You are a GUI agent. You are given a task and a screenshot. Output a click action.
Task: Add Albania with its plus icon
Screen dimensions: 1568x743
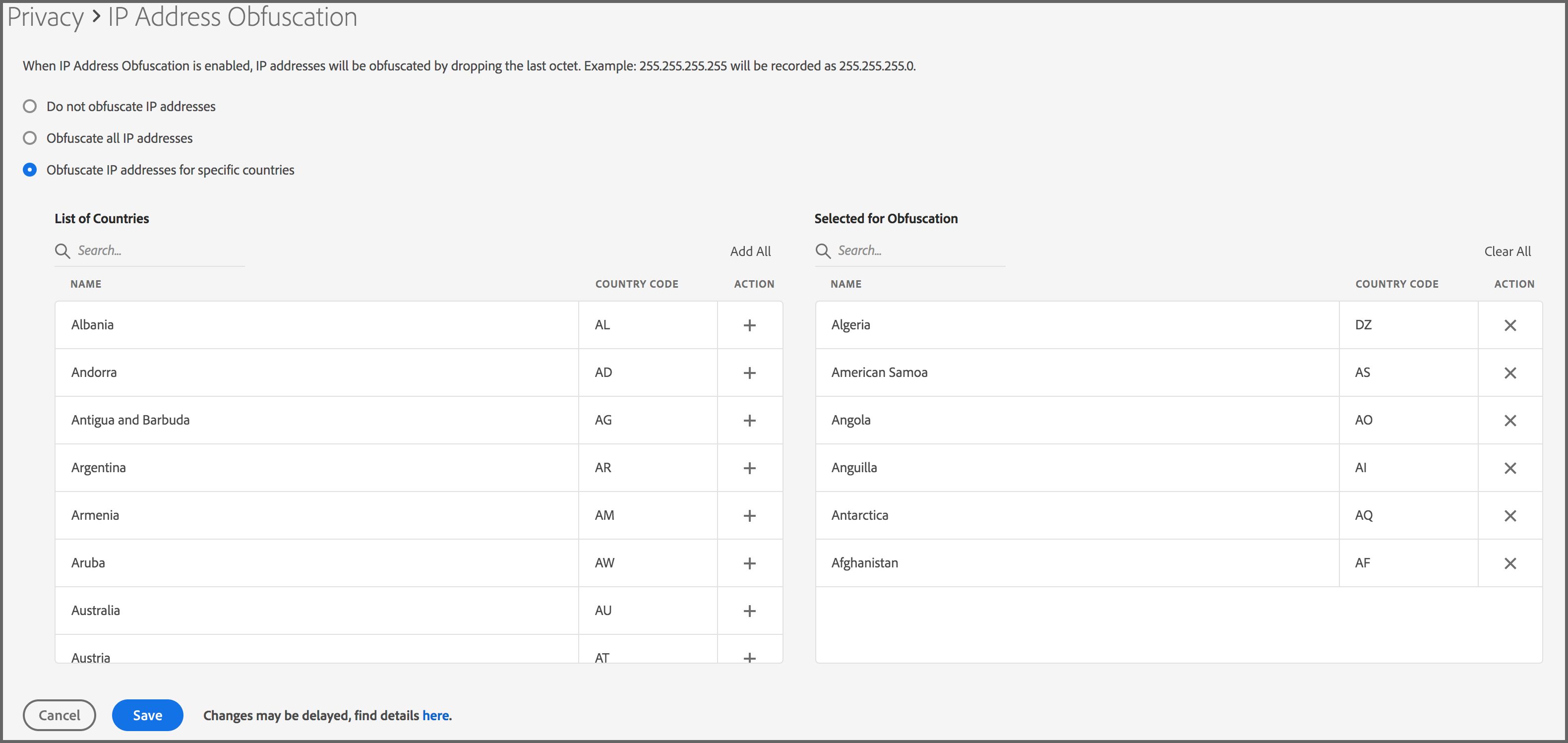749,325
